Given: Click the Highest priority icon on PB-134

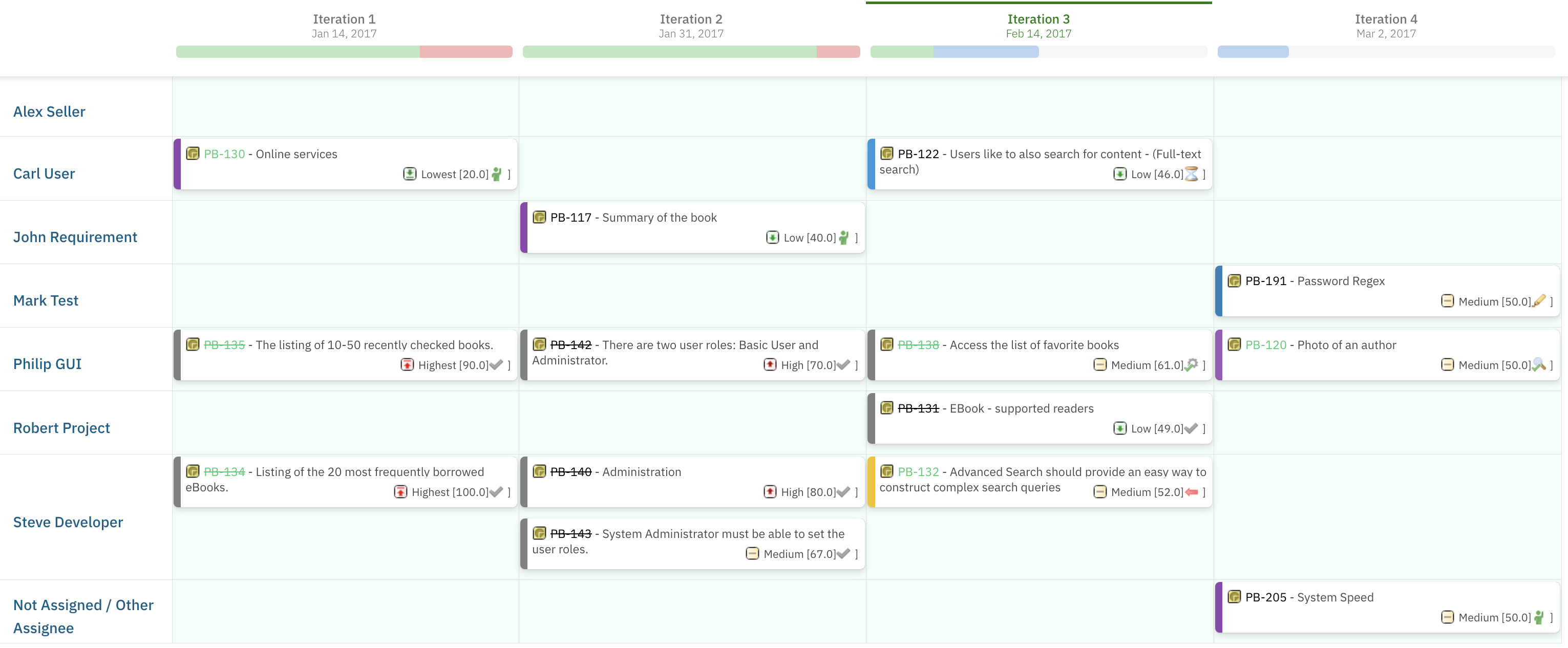Looking at the screenshot, I should coord(400,491).
